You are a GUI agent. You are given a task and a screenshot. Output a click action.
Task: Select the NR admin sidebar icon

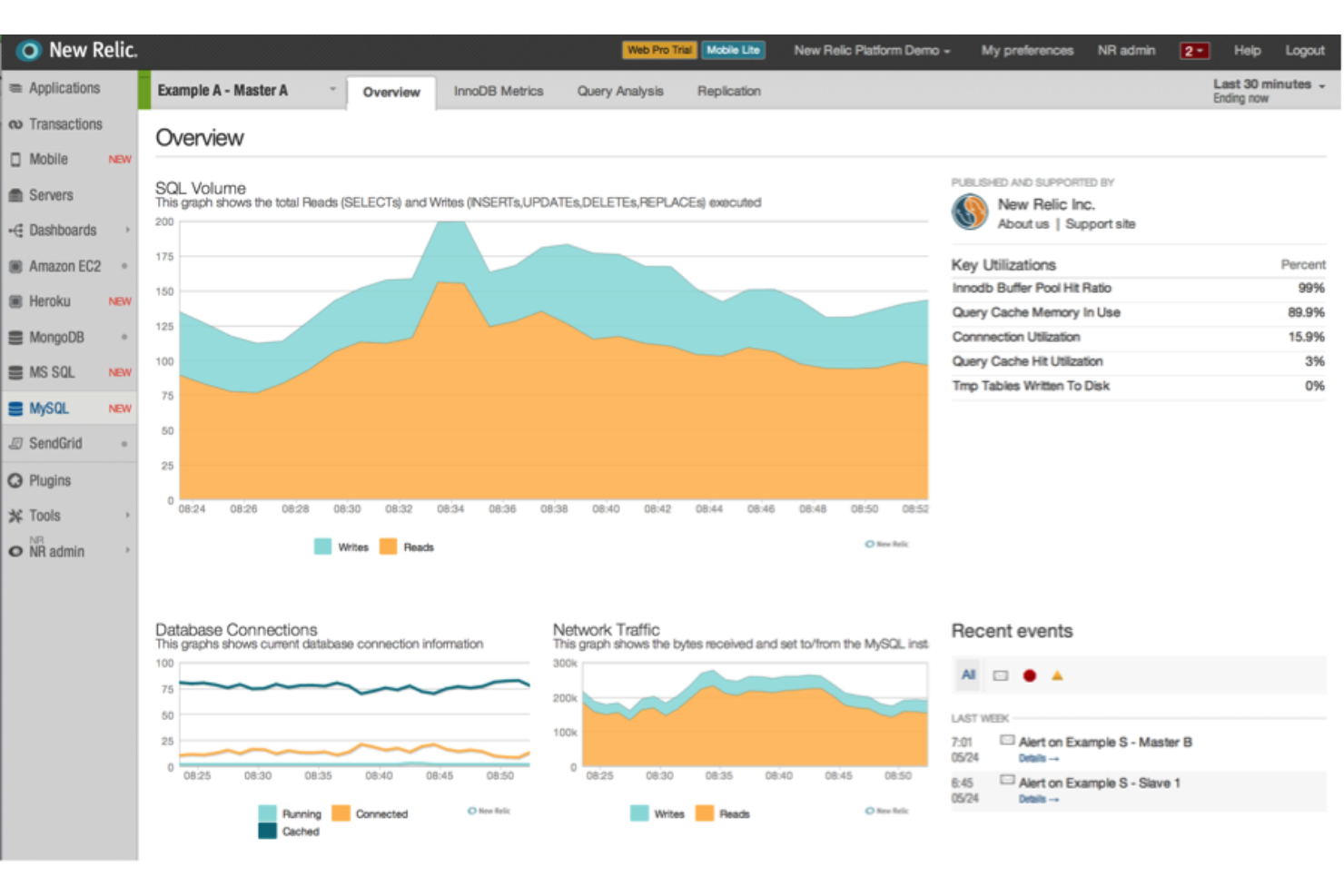[15, 551]
